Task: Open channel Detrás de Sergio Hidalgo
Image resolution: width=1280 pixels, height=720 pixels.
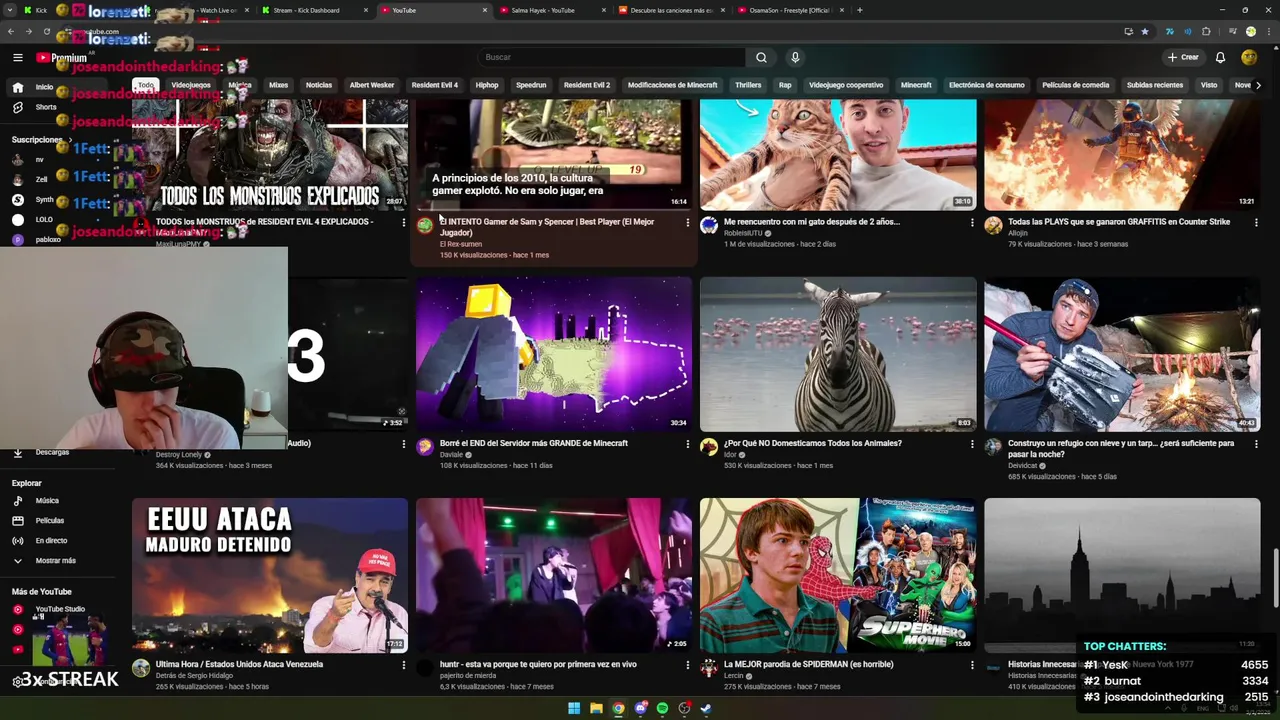Action: [x=196, y=675]
